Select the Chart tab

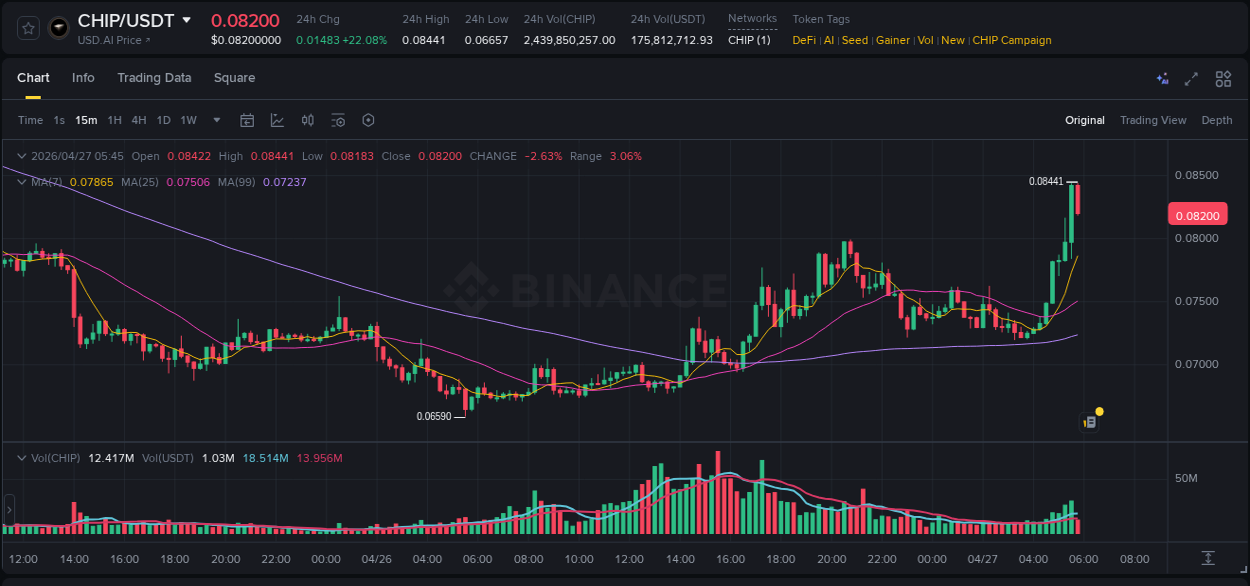tap(33, 78)
